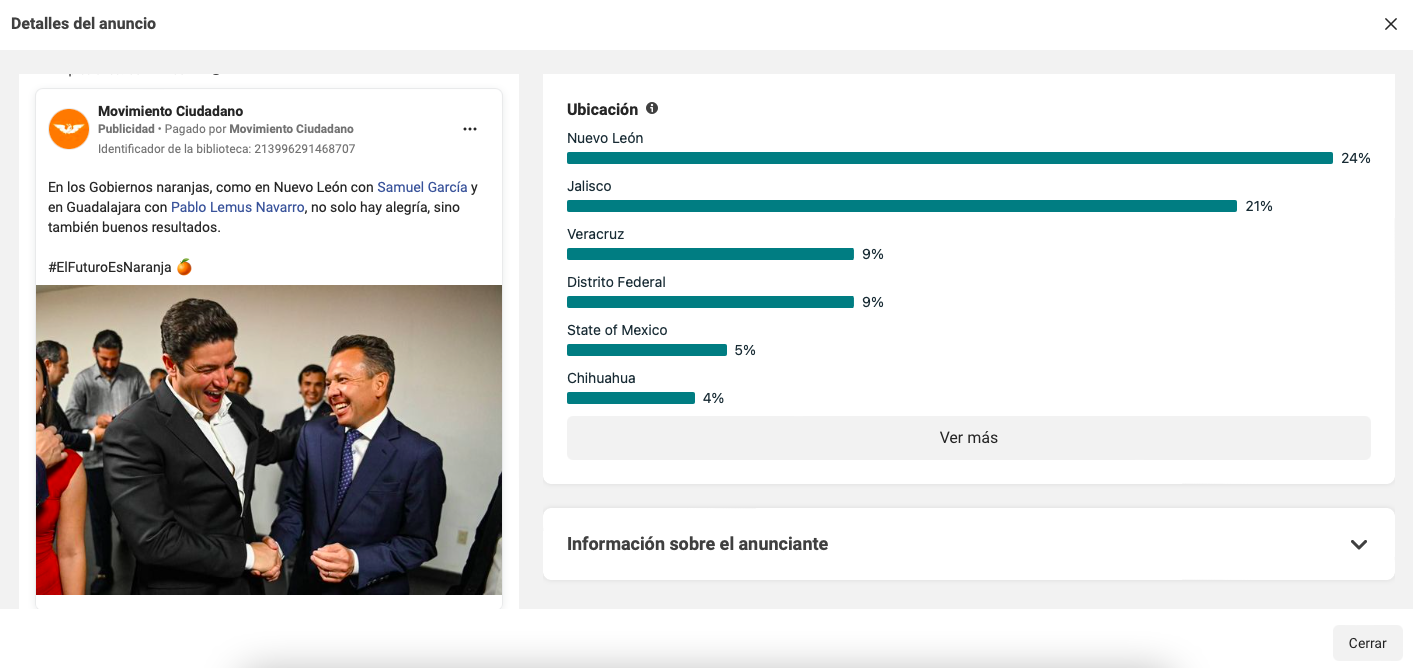This screenshot has height=668, width=1413.
Task: Close the Detalles del anuncio dialog
Action: click(1390, 24)
